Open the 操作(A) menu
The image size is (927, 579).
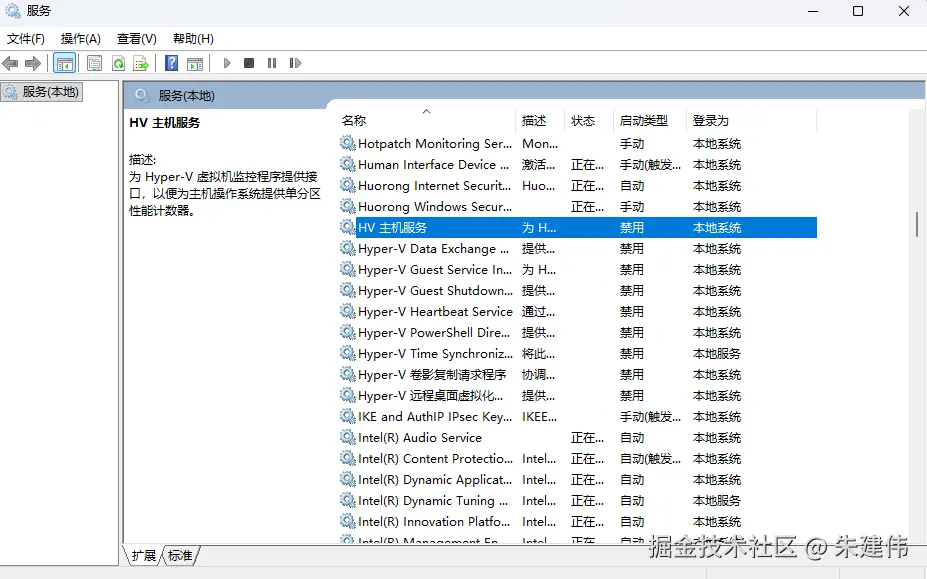[80, 39]
